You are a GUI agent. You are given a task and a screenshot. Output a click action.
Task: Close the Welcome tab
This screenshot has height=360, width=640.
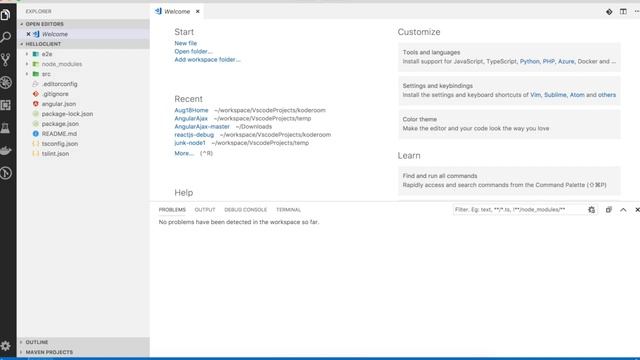click(198, 11)
